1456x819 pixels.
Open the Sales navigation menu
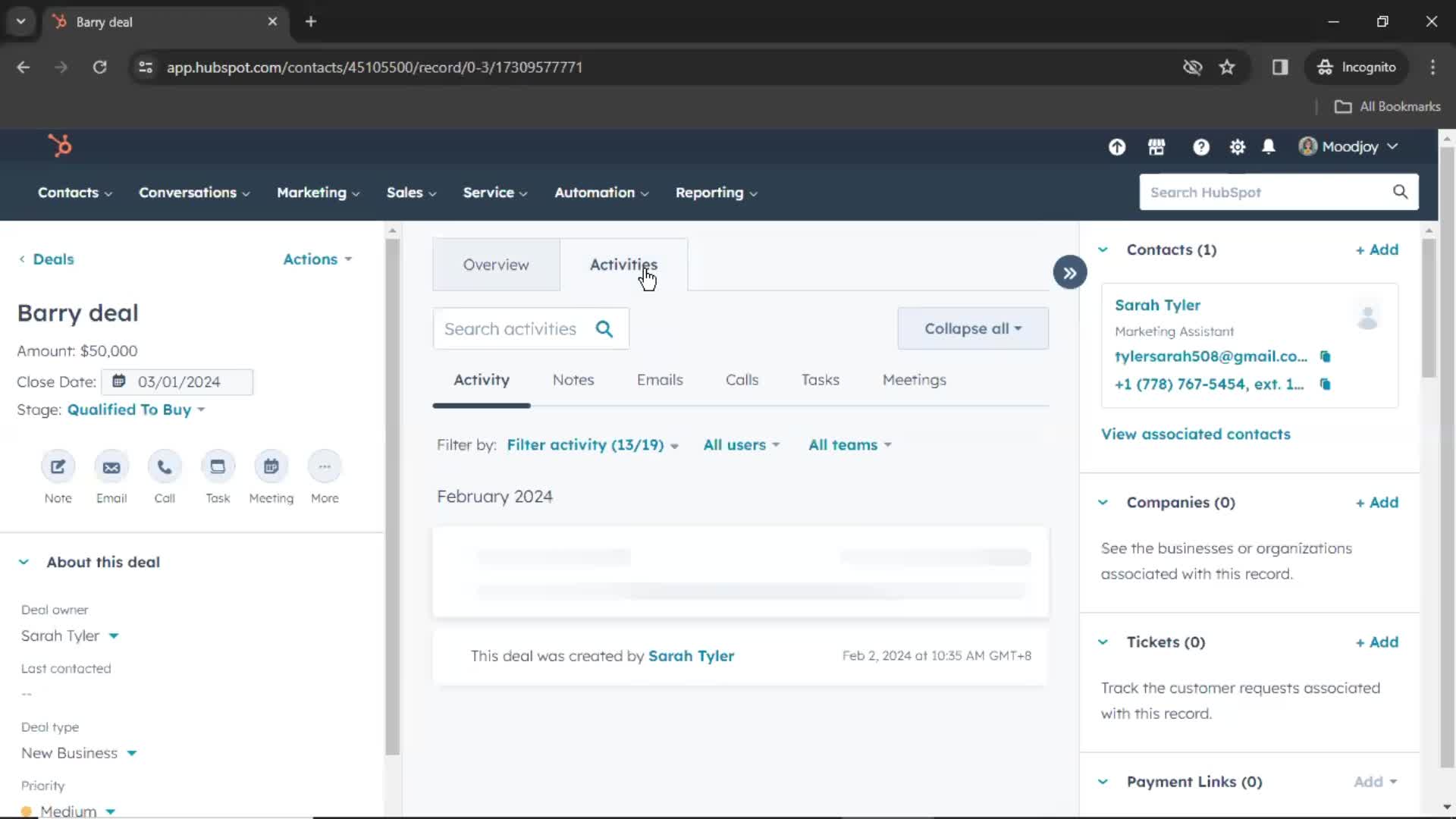tap(412, 193)
